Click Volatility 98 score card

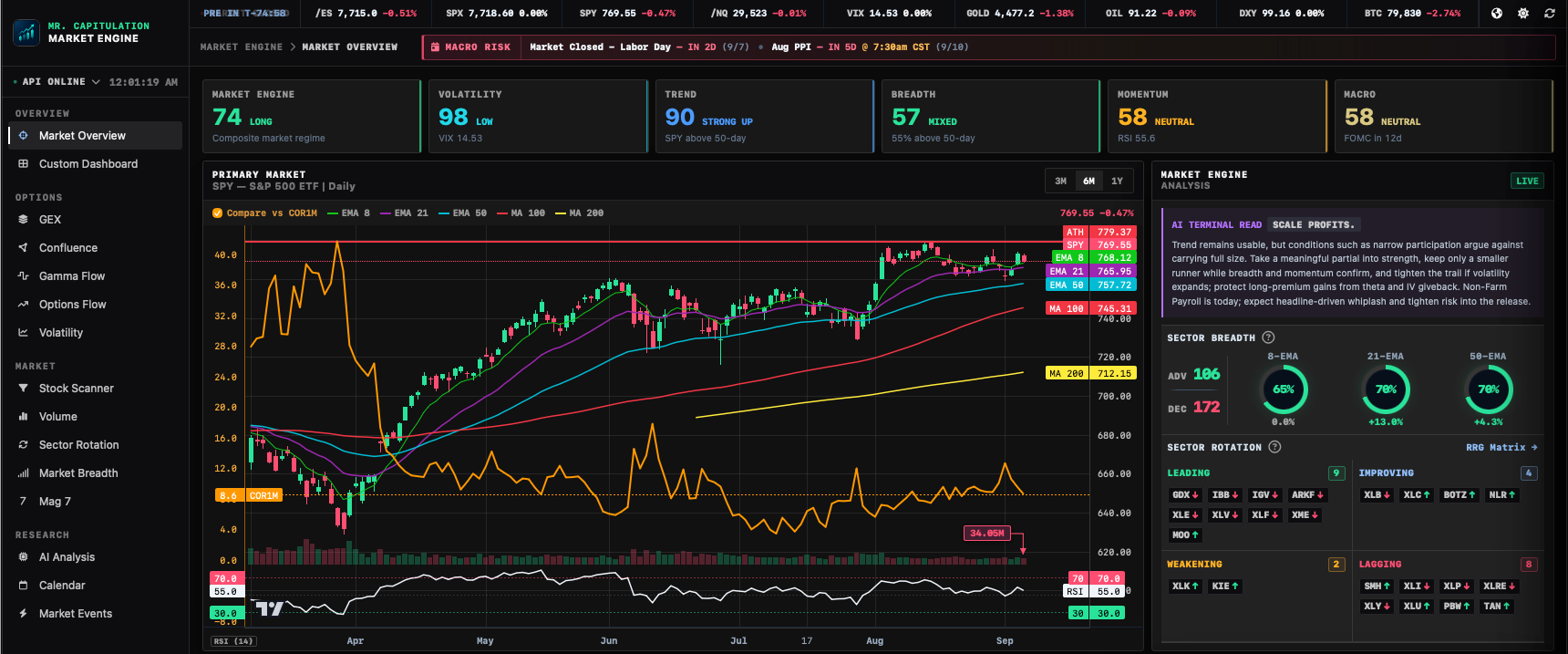(538, 116)
